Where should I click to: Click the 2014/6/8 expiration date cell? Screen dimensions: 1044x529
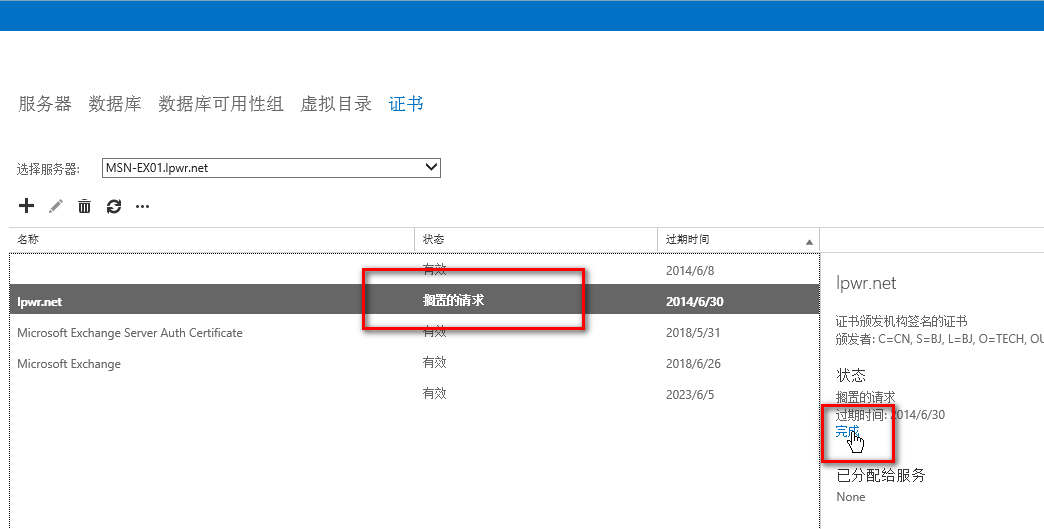[690, 271]
